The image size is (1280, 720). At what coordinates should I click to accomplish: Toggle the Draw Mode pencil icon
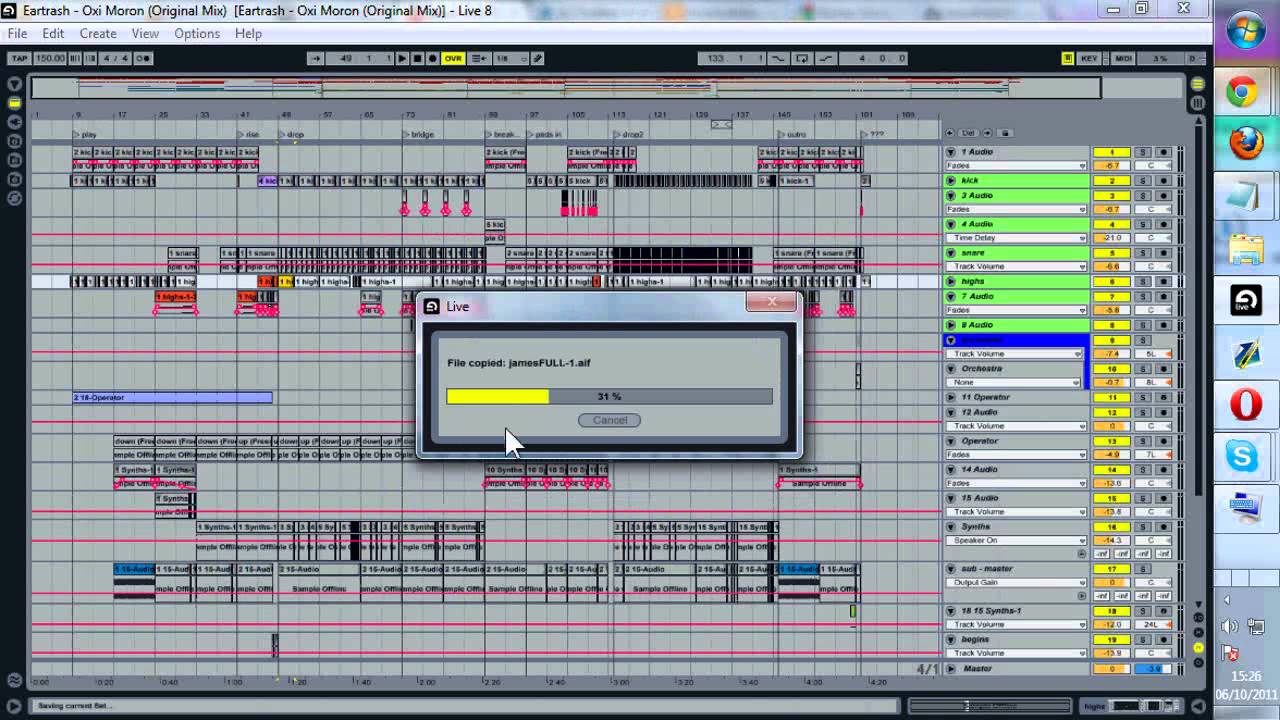[537, 58]
